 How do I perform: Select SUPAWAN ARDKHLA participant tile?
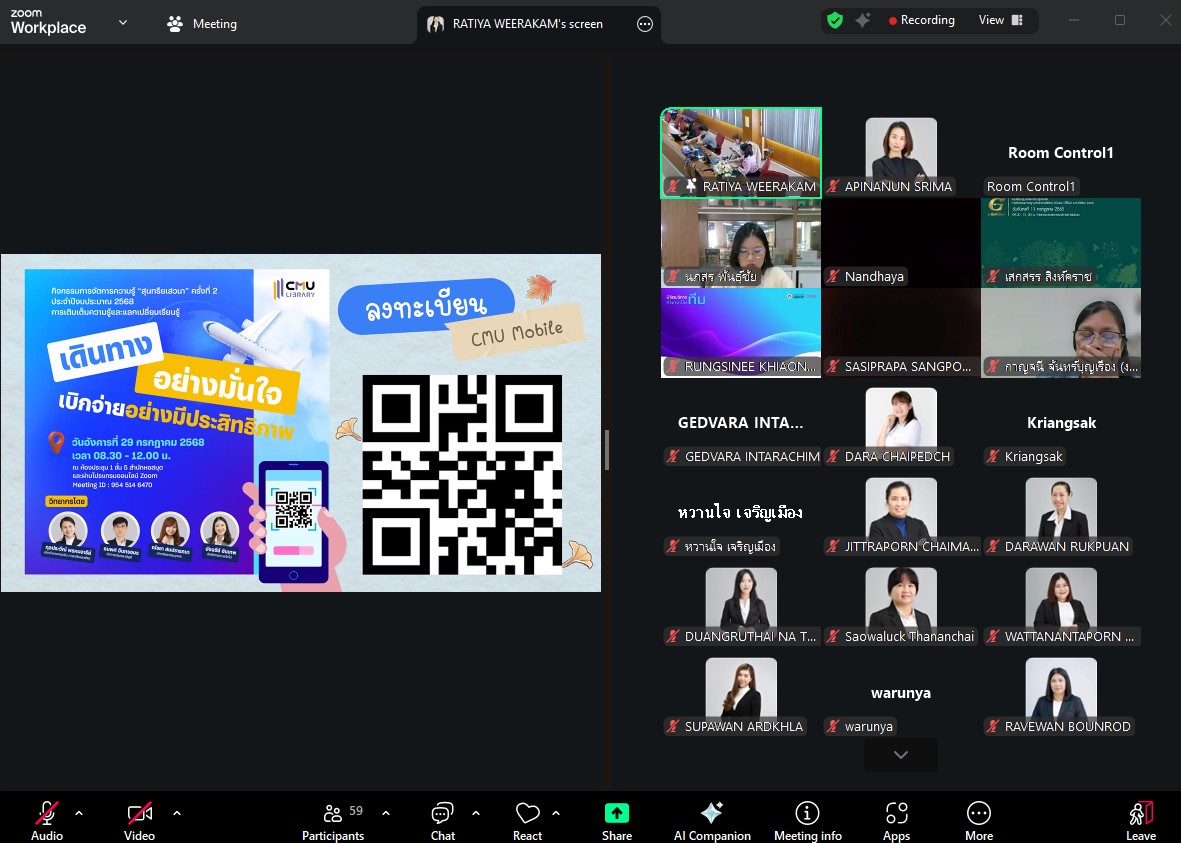pos(741,693)
